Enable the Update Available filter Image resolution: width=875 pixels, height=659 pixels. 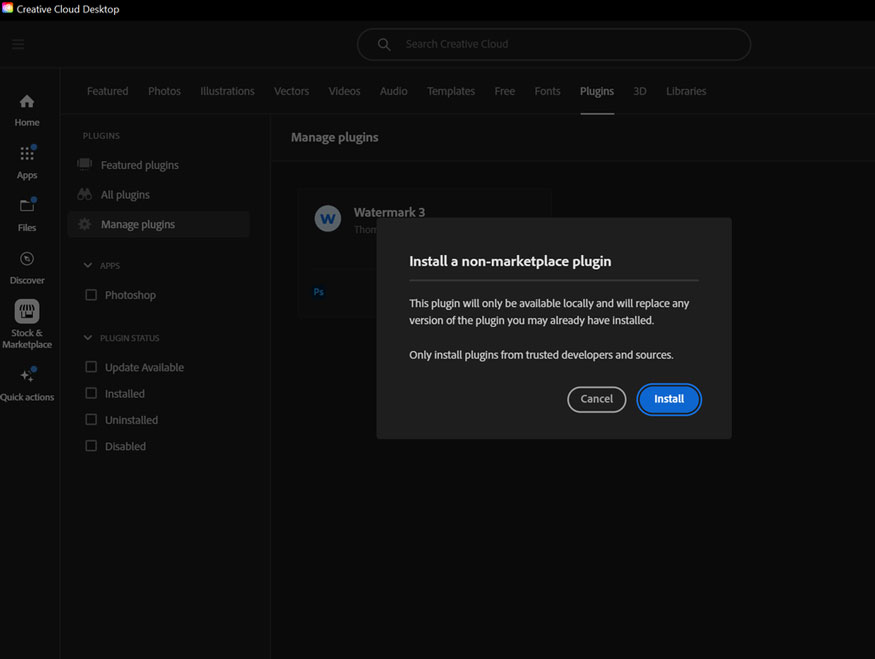tap(92, 367)
